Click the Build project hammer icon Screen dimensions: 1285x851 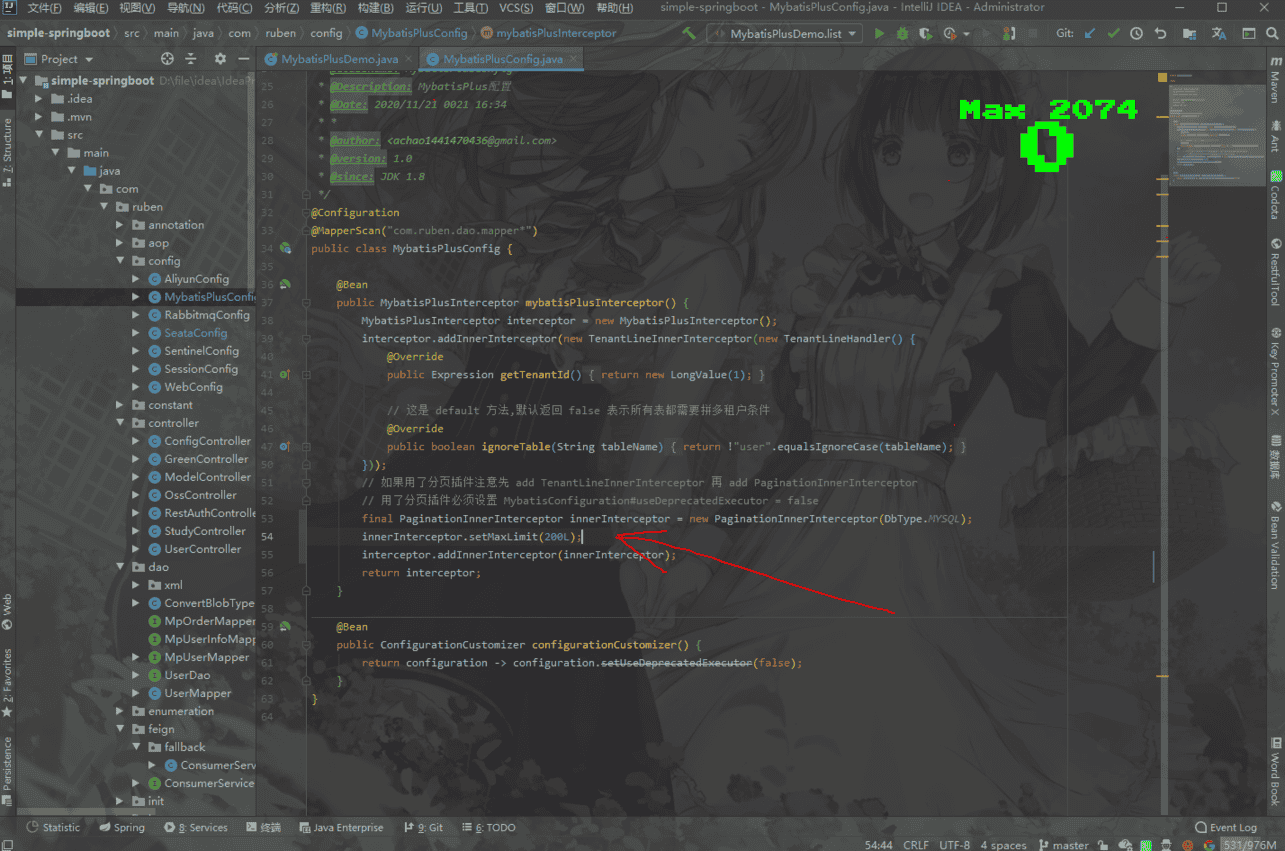pos(689,33)
